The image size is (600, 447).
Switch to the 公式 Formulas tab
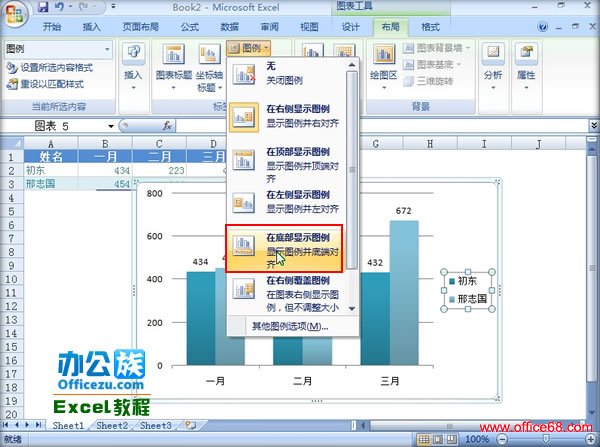pos(190,27)
